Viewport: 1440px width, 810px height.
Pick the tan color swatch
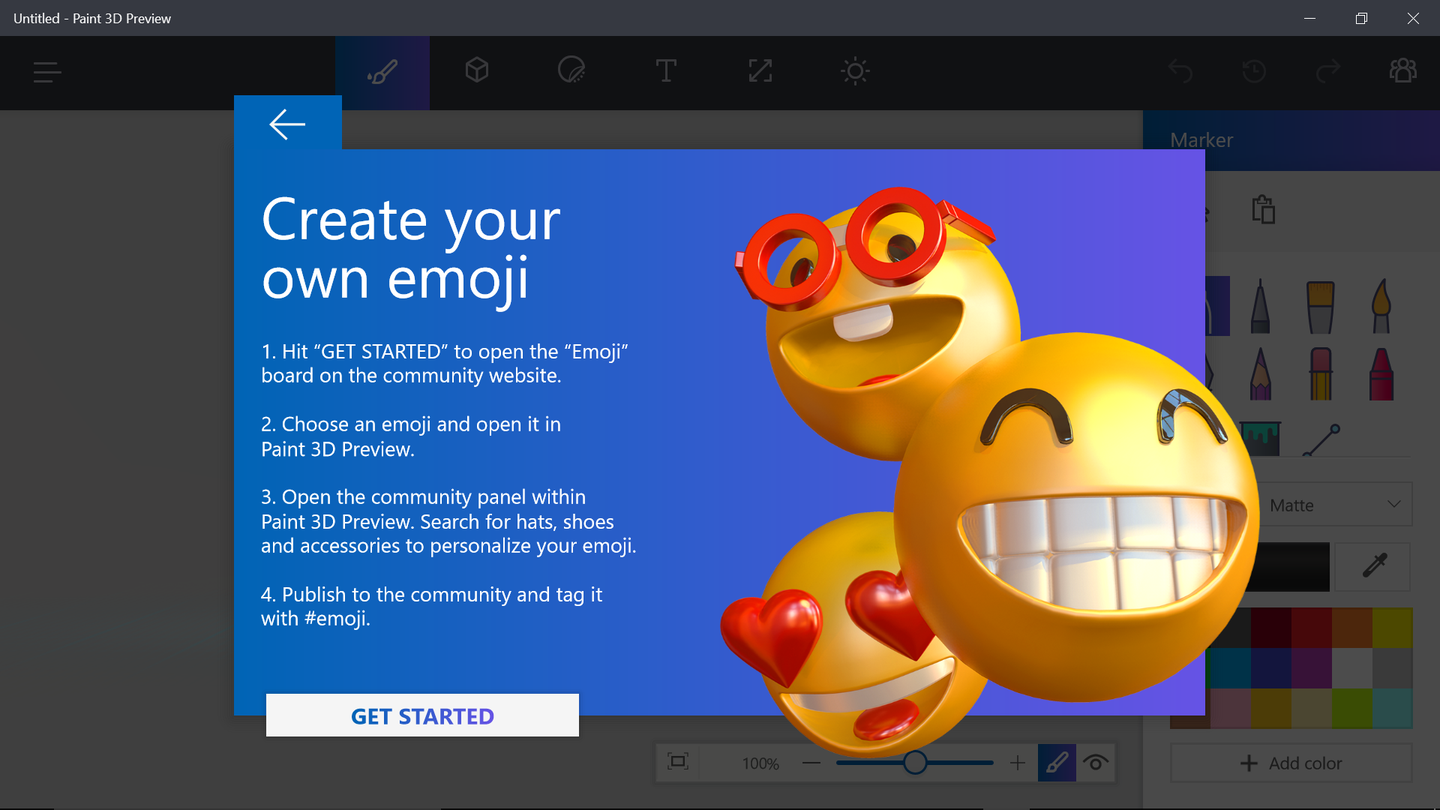1311,708
